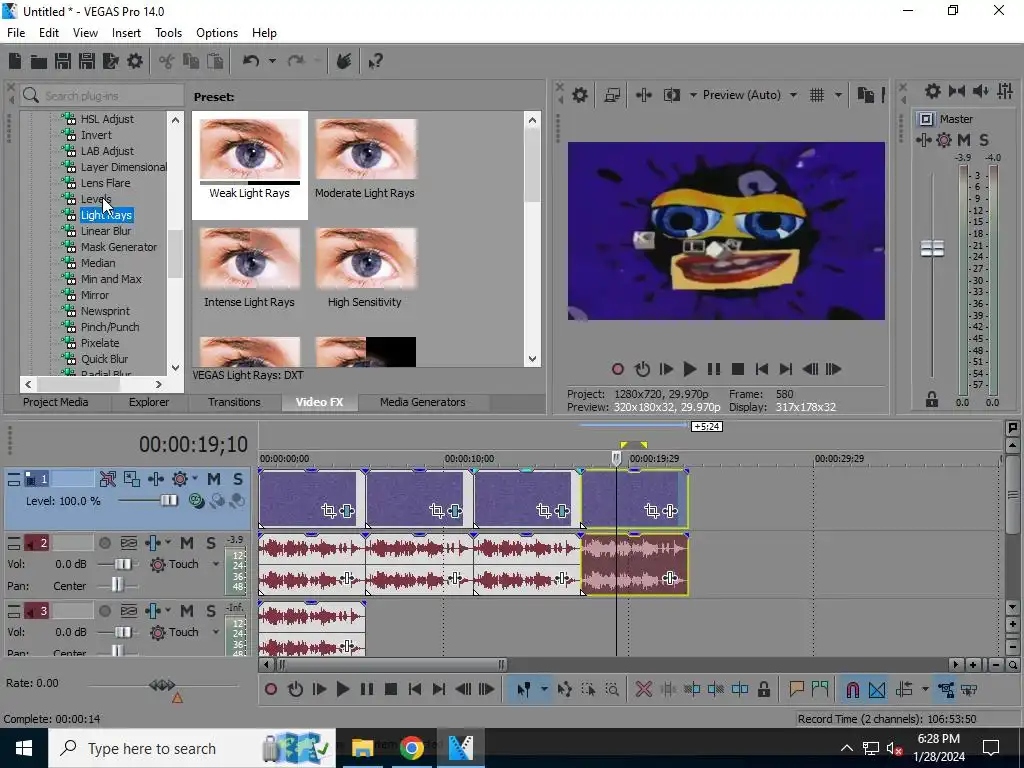Open a project with folder icon
This screenshot has height=768, width=1024.
[39, 61]
